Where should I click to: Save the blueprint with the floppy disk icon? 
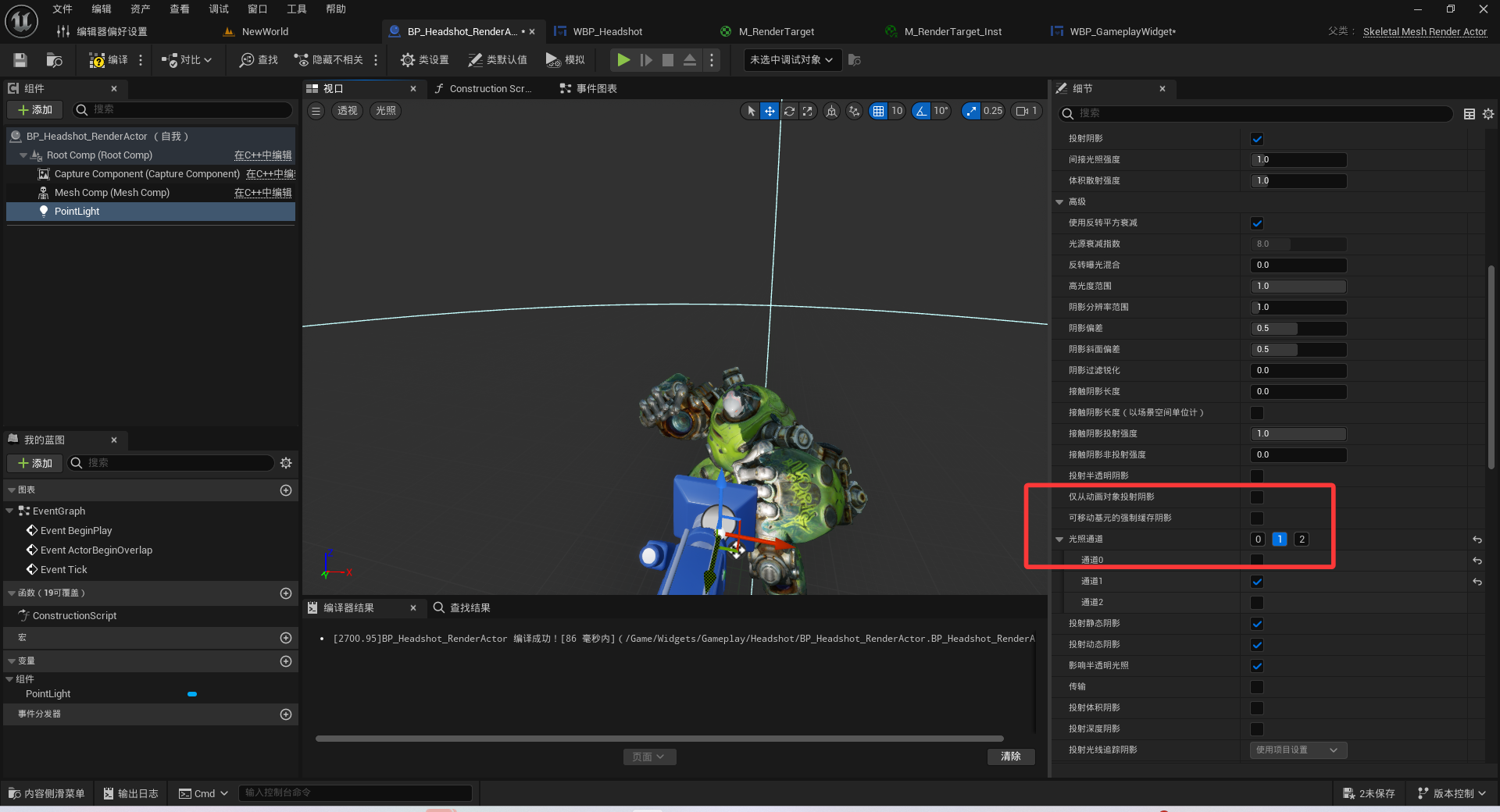click(x=20, y=60)
